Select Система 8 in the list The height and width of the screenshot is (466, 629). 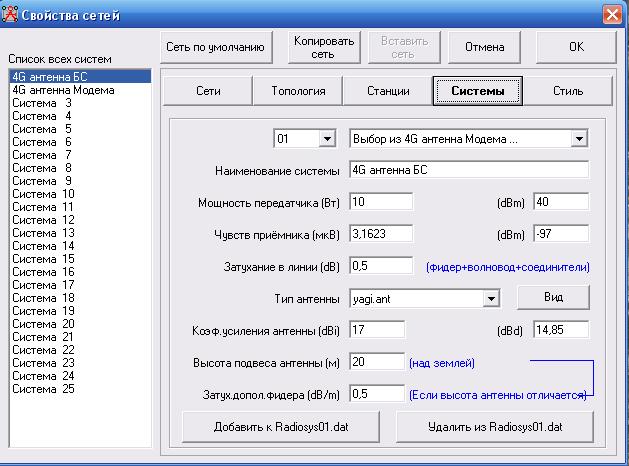pos(80,168)
